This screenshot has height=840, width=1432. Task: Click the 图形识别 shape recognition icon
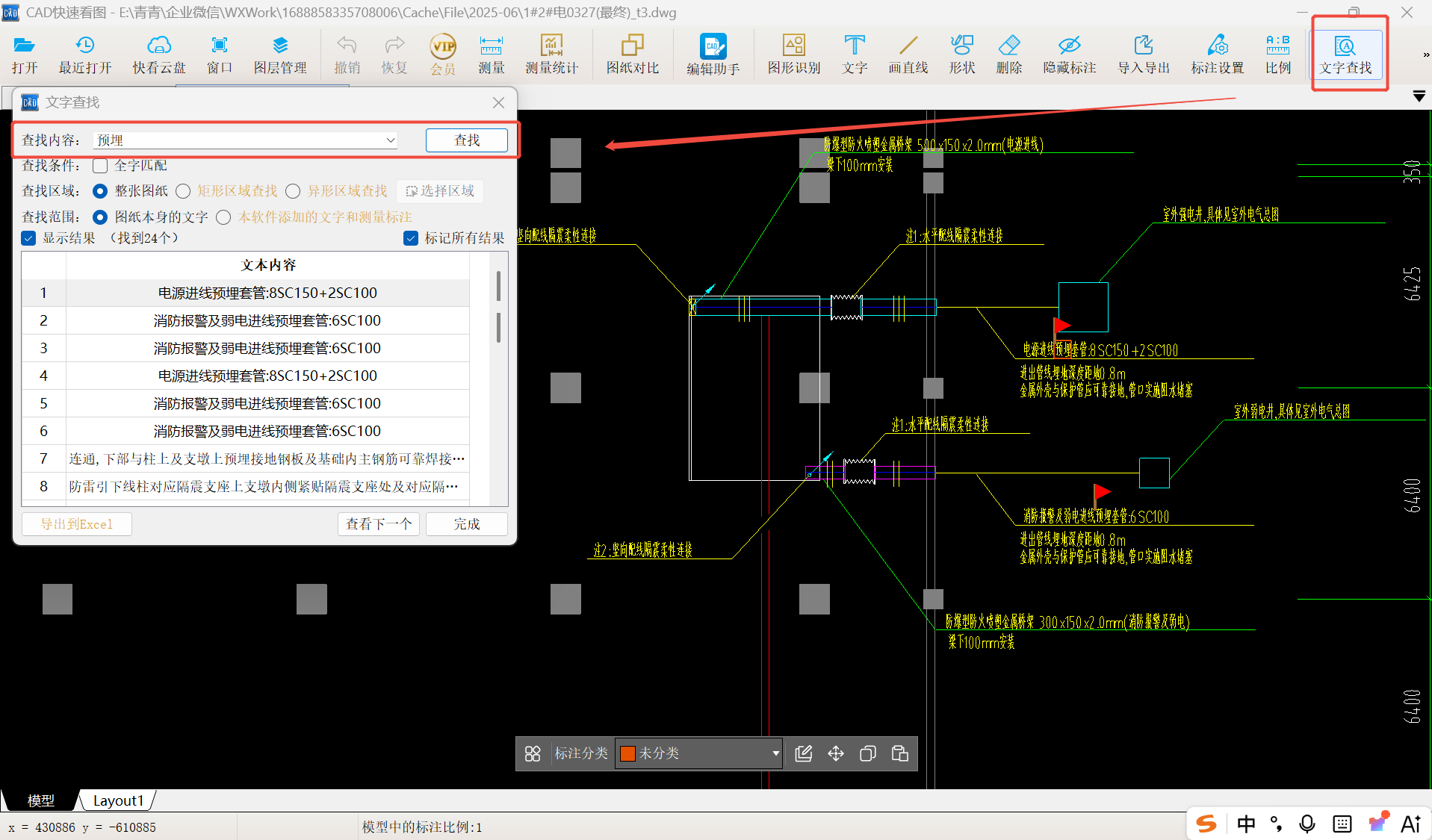(793, 54)
